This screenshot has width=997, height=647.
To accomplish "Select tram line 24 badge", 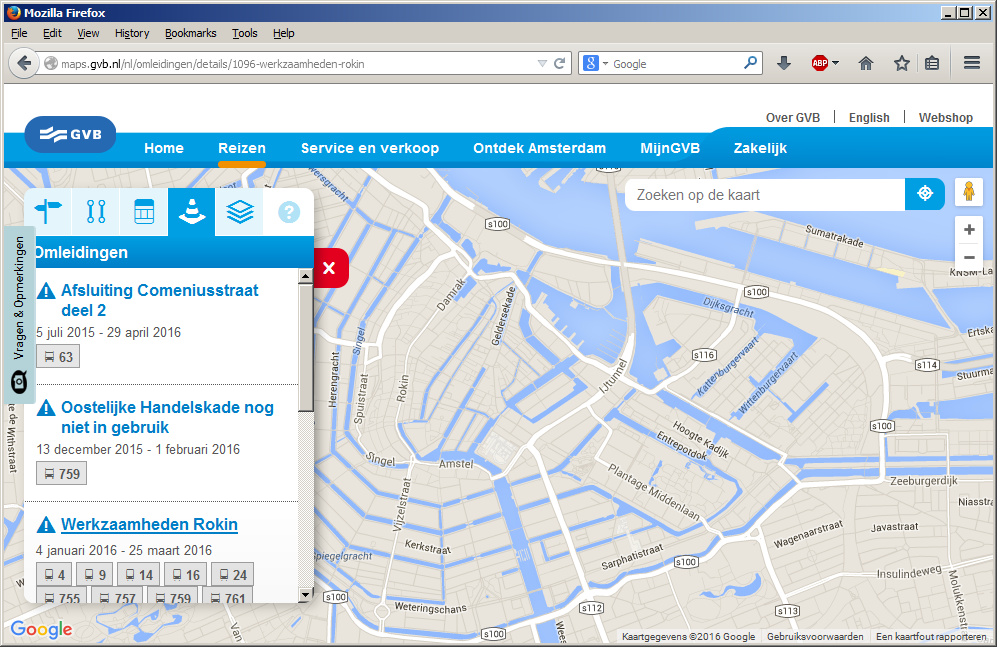I will pyautogui.click(x=233, y=575).
